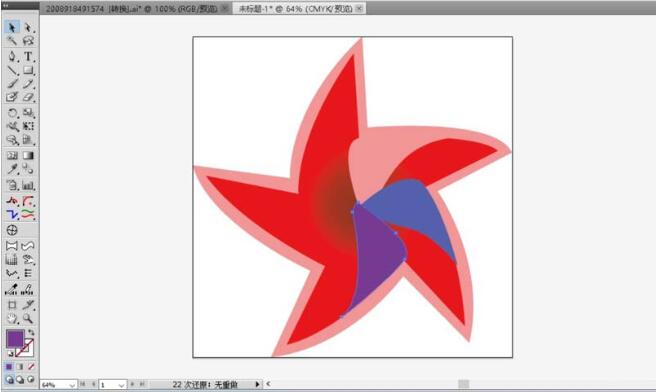Select the Eraser tool
The width and height of the screenshot is (656, 392).
click(x=28, y=97)
